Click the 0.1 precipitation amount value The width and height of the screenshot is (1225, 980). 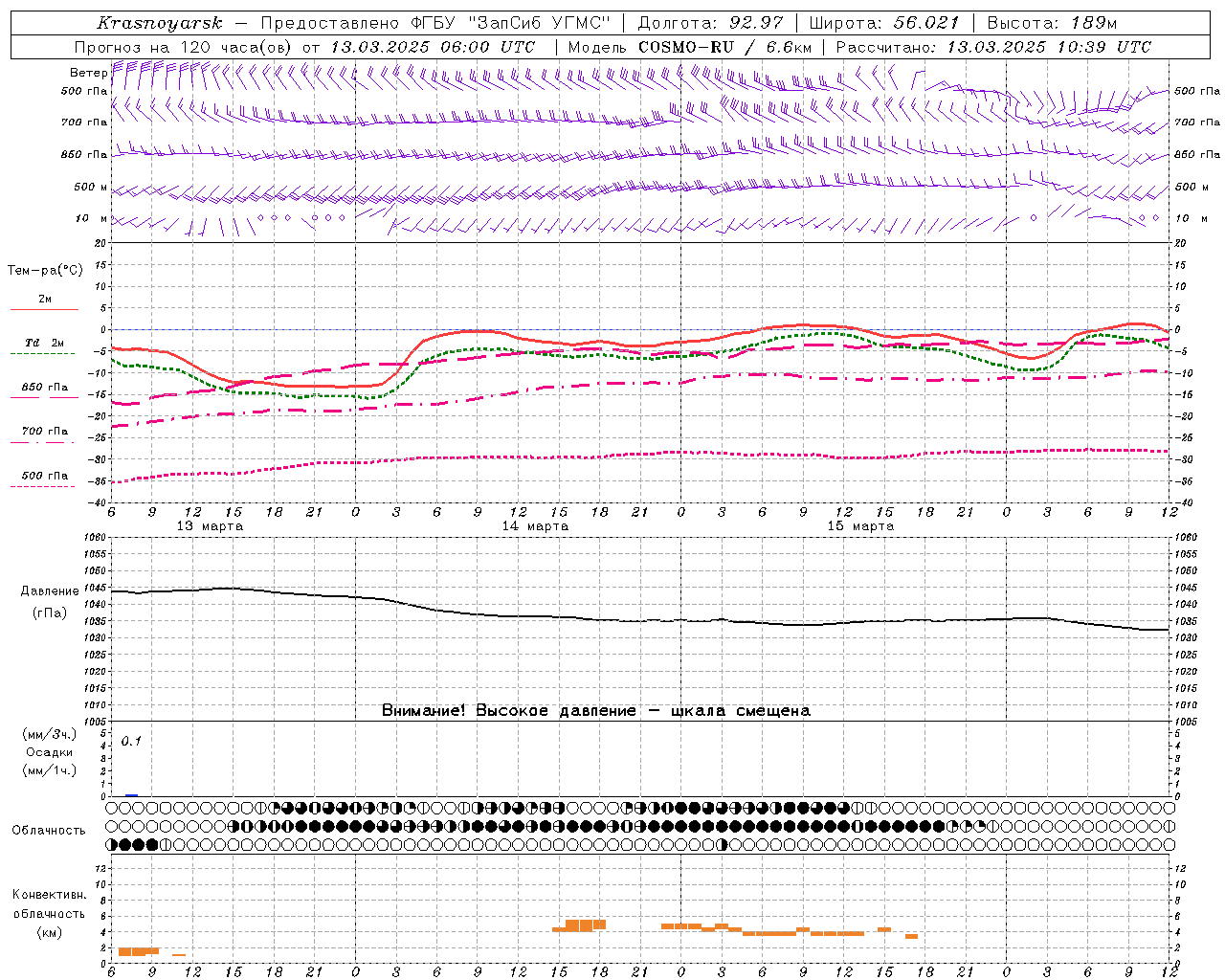[131, 741]
